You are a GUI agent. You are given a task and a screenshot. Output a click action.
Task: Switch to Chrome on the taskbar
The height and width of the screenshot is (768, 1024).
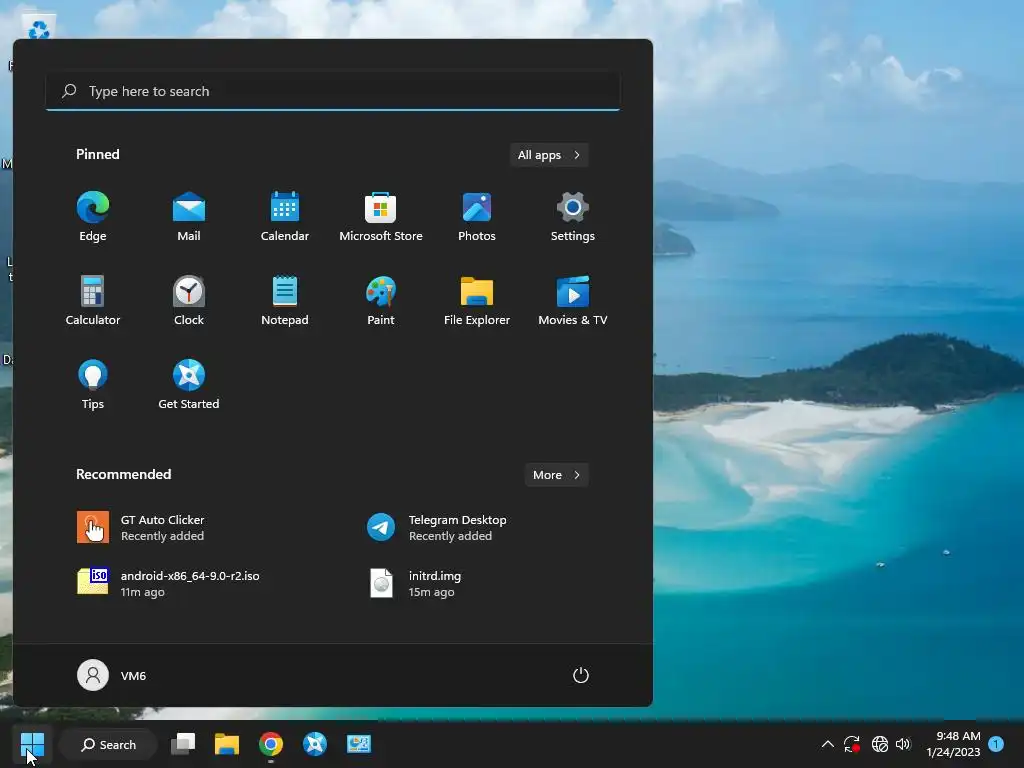pos(270,744)
